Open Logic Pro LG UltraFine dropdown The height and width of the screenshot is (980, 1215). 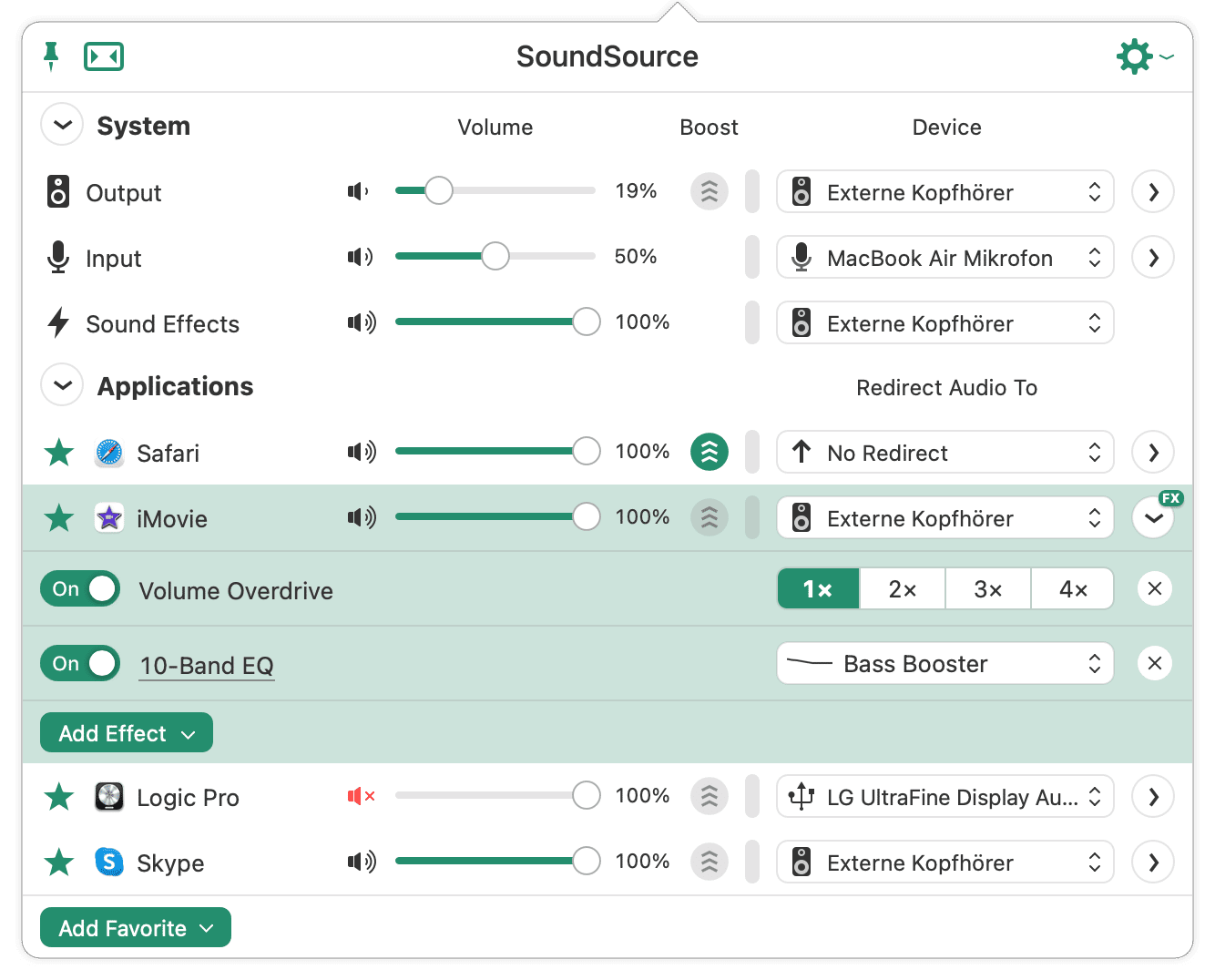point(945,796)
